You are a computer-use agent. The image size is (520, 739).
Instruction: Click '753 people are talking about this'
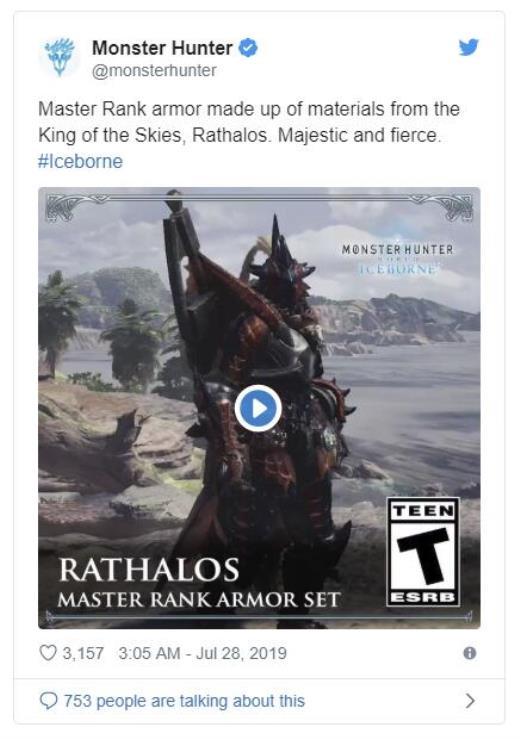(184, 701)
